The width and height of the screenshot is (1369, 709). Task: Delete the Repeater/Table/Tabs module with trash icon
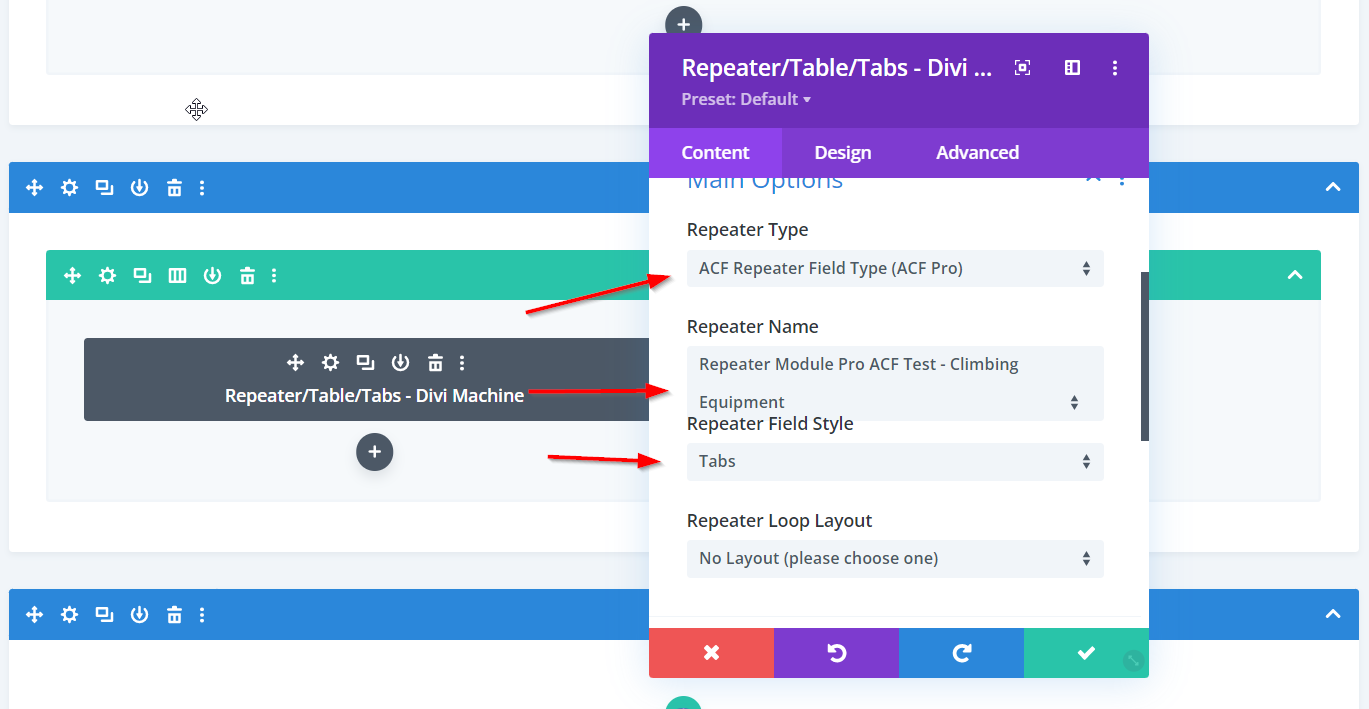point(435,363)
